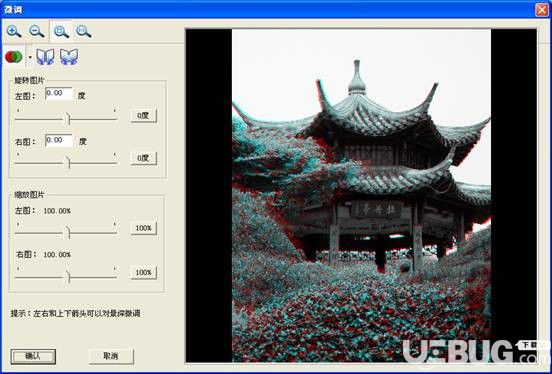Click the red-green anaglyph mode icon
This screenshot has width=552, height=374.
(x=14, y=57)
